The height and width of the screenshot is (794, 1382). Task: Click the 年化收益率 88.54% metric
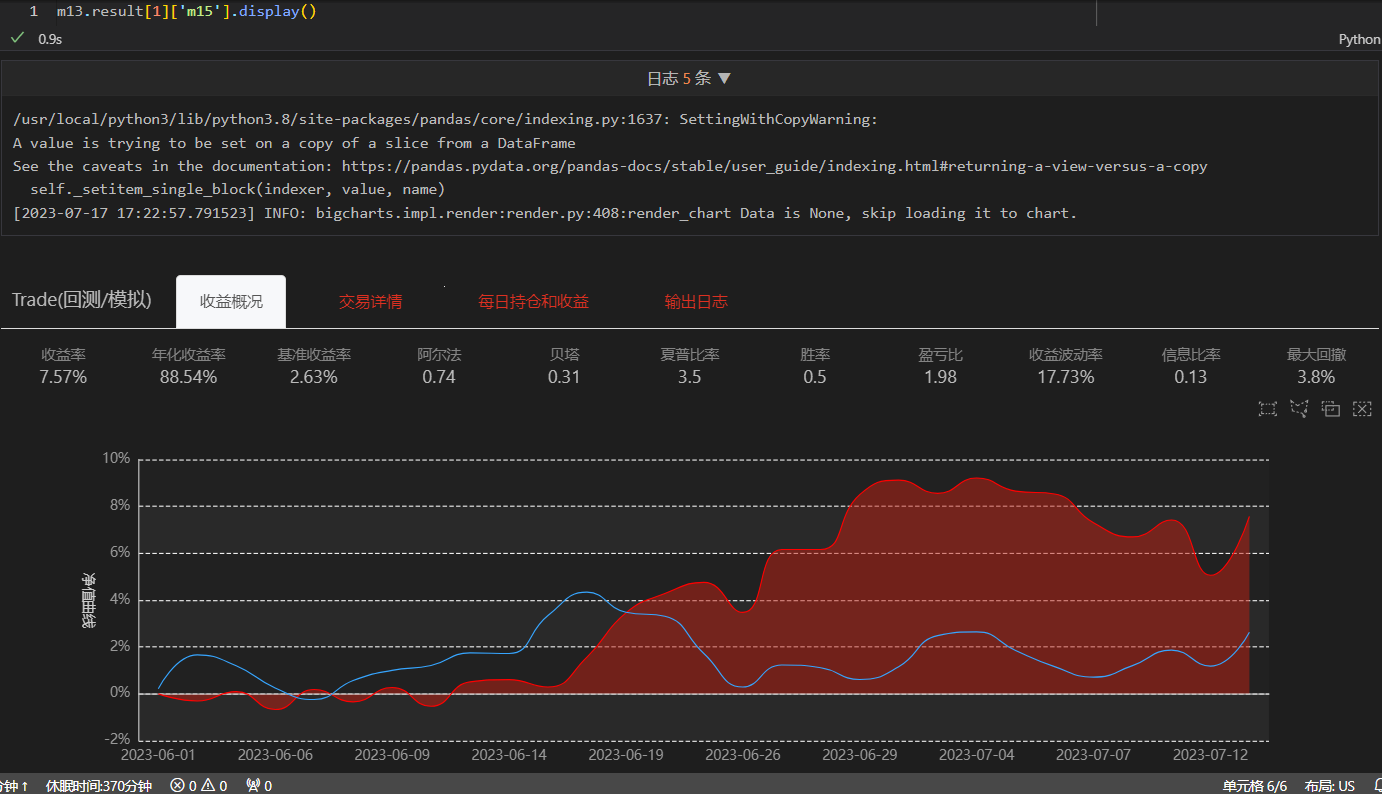click(x=188, y=366)
